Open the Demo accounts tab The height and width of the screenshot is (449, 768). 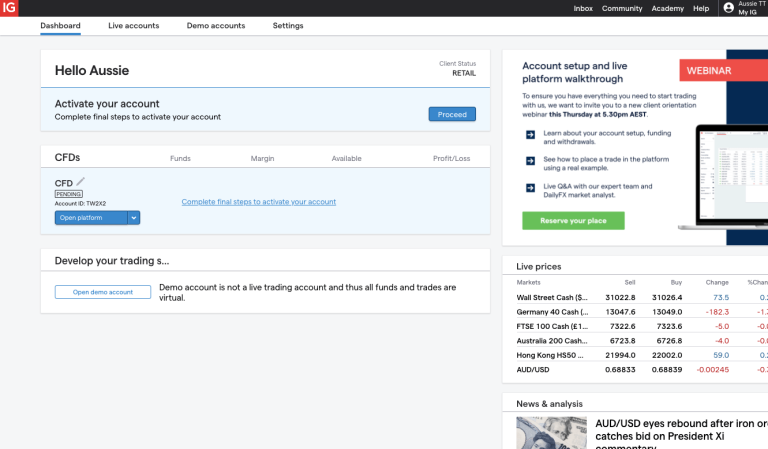coord(215,26)
